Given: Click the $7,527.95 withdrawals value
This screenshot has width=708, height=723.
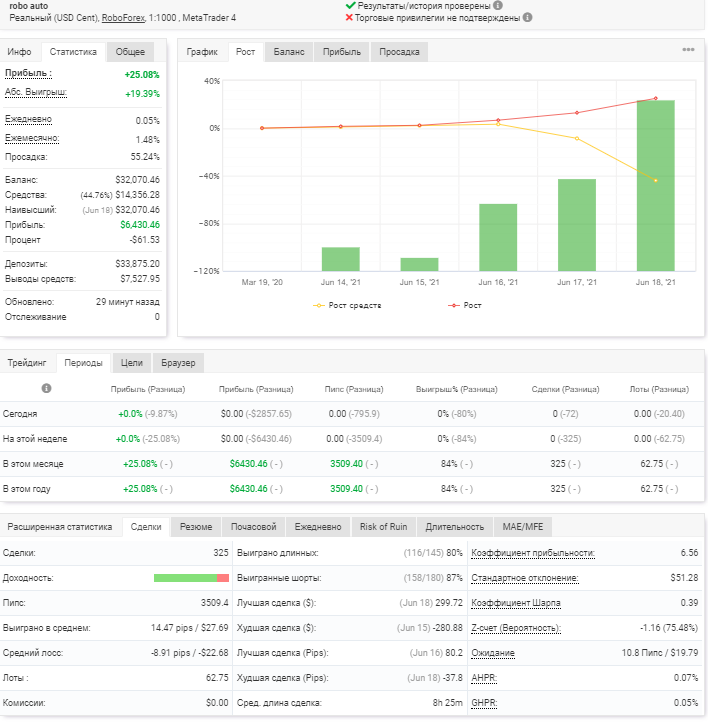Looking at the screenshot, I should [x=140, y=279].
